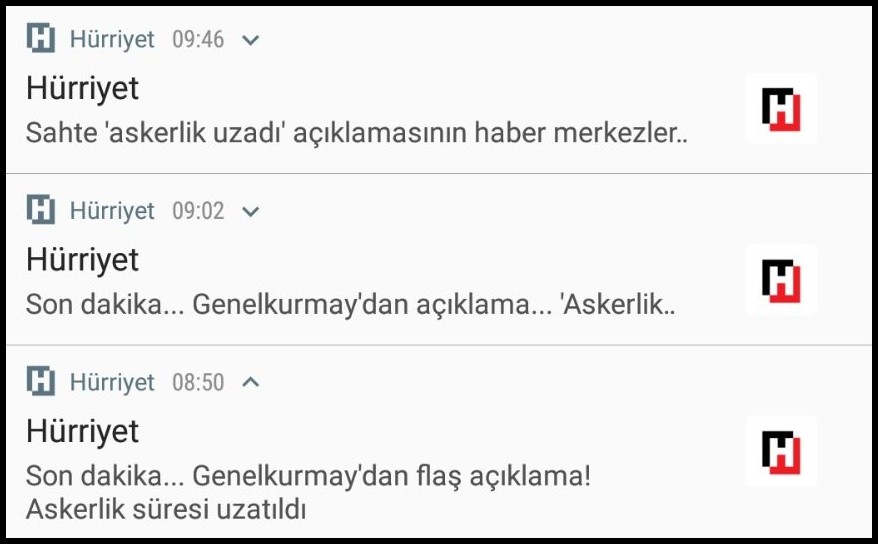Screen dimensions: 878x544
Task: Tap the large Hürriyet logo on the 08:50 notification
Action: pos(781,452)
